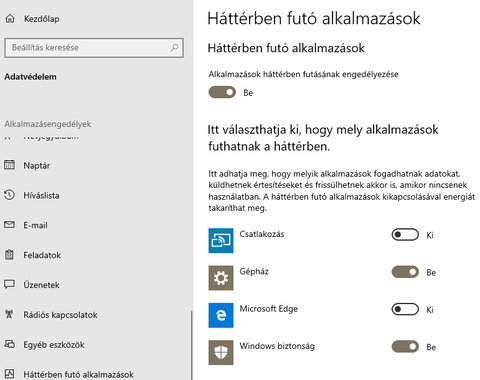This screenshot has height=380, width=480.
Task: Switch on Microsoft Edge background toggle
Action: pyautogui.click(x=405, y=309)
